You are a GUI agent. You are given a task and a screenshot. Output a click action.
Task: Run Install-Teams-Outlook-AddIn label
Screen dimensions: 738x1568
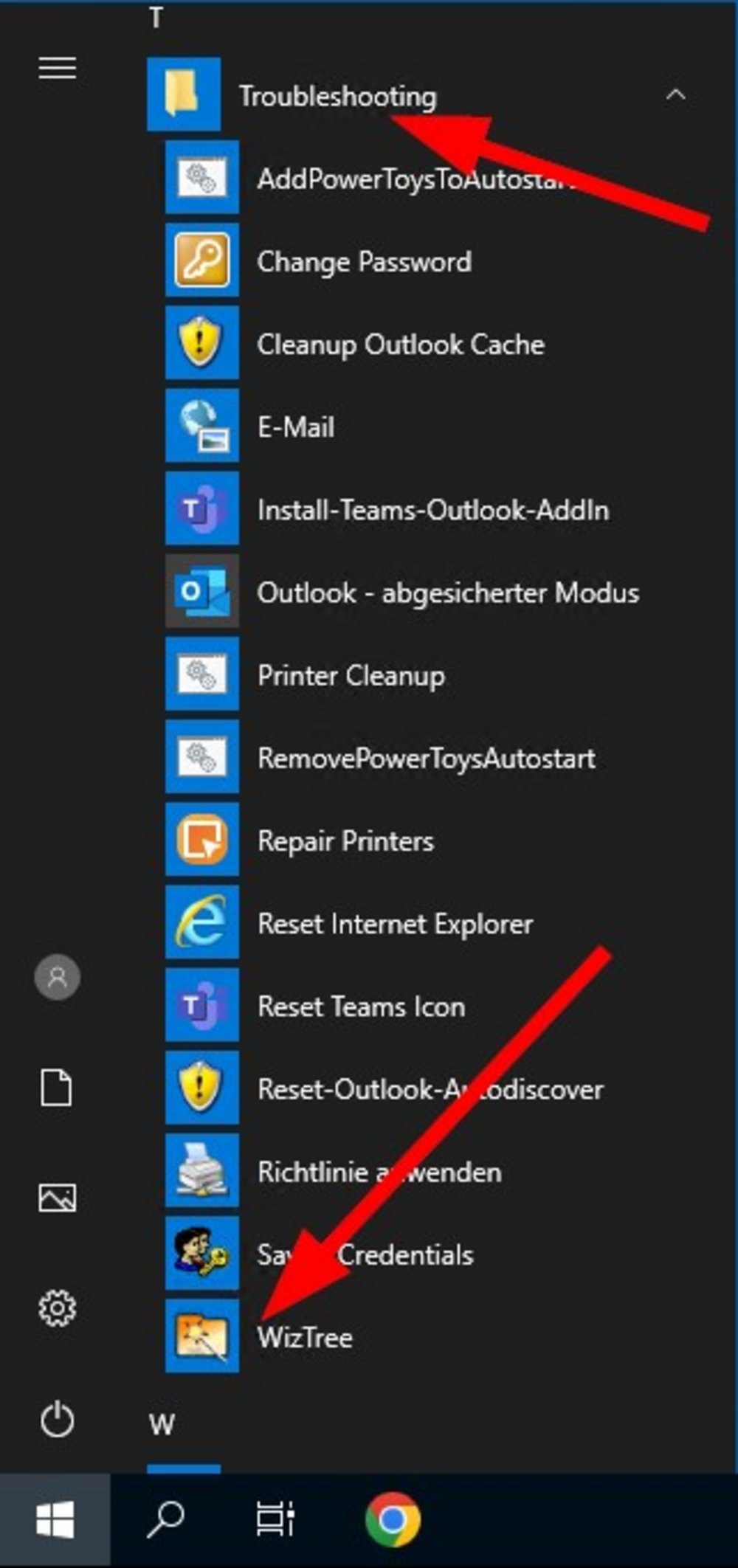click(433, 510)
